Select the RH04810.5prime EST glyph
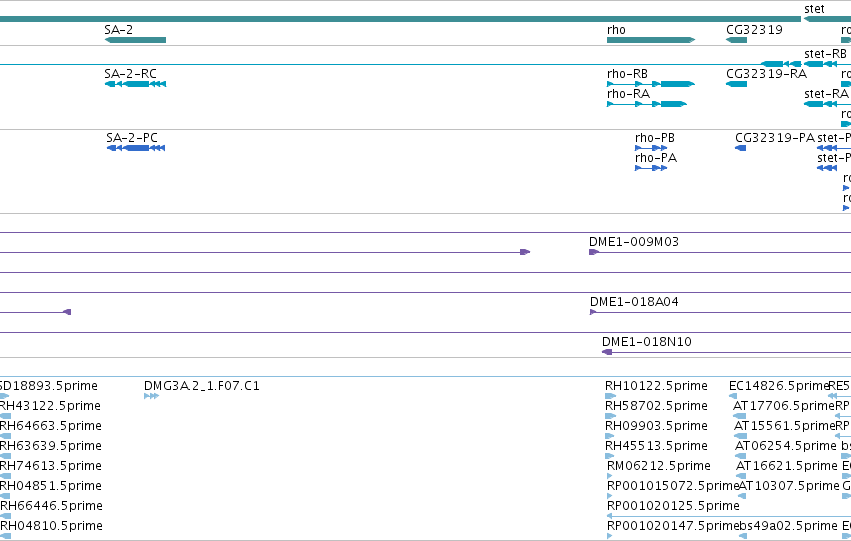This screenshot has width=851, height=541. 5,536
